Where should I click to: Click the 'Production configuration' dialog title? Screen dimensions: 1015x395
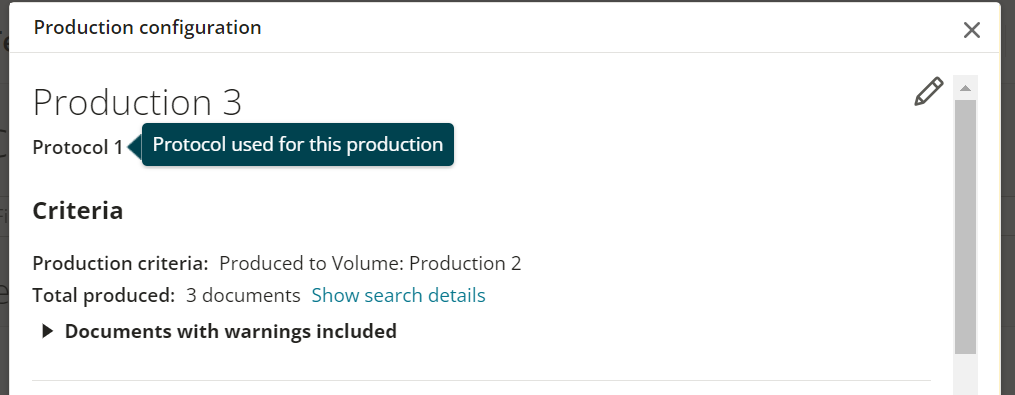[x=148, y=27]
